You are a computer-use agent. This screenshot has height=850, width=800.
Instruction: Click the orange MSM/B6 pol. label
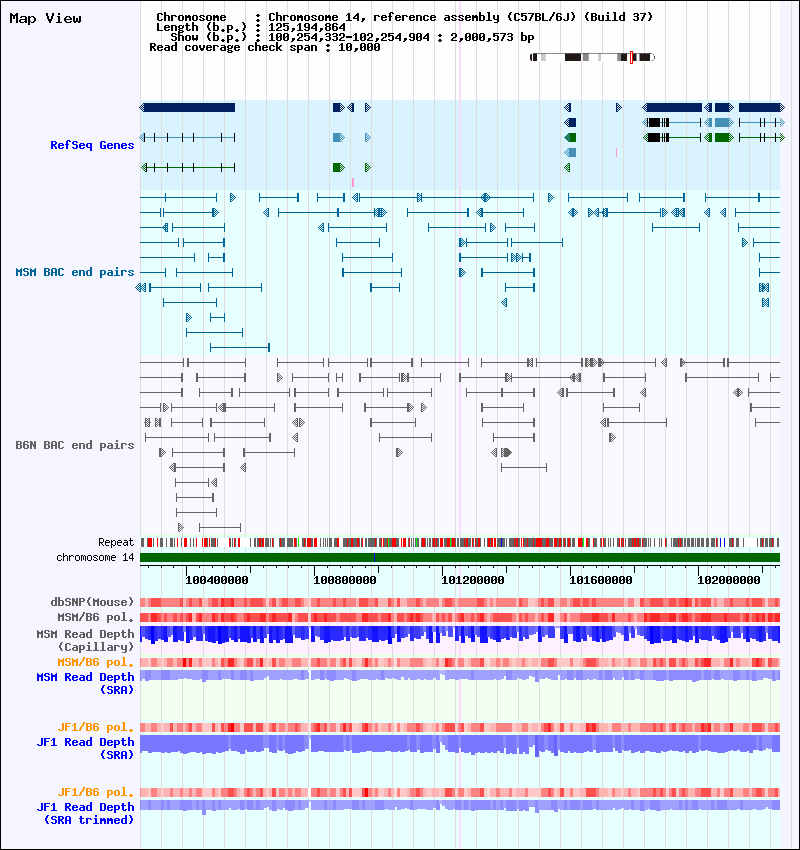point(96,662)
